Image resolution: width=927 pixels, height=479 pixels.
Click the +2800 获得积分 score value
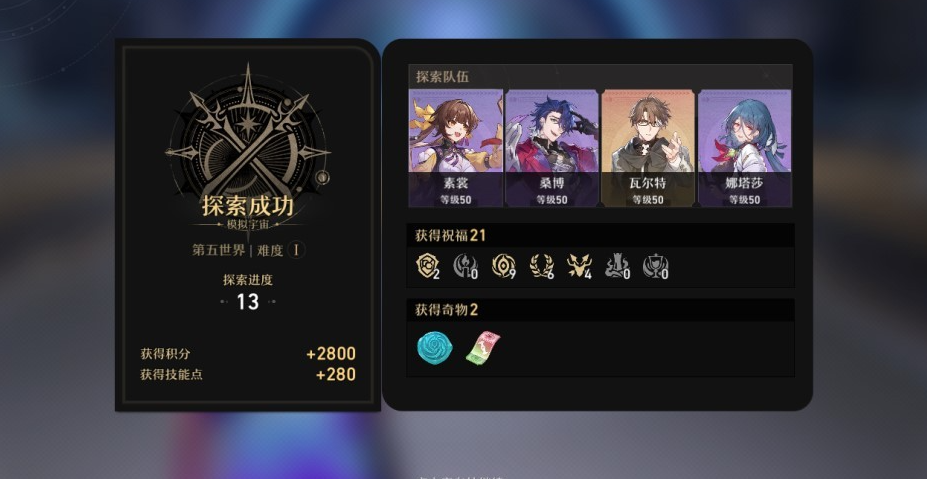(x=331, y=354)
